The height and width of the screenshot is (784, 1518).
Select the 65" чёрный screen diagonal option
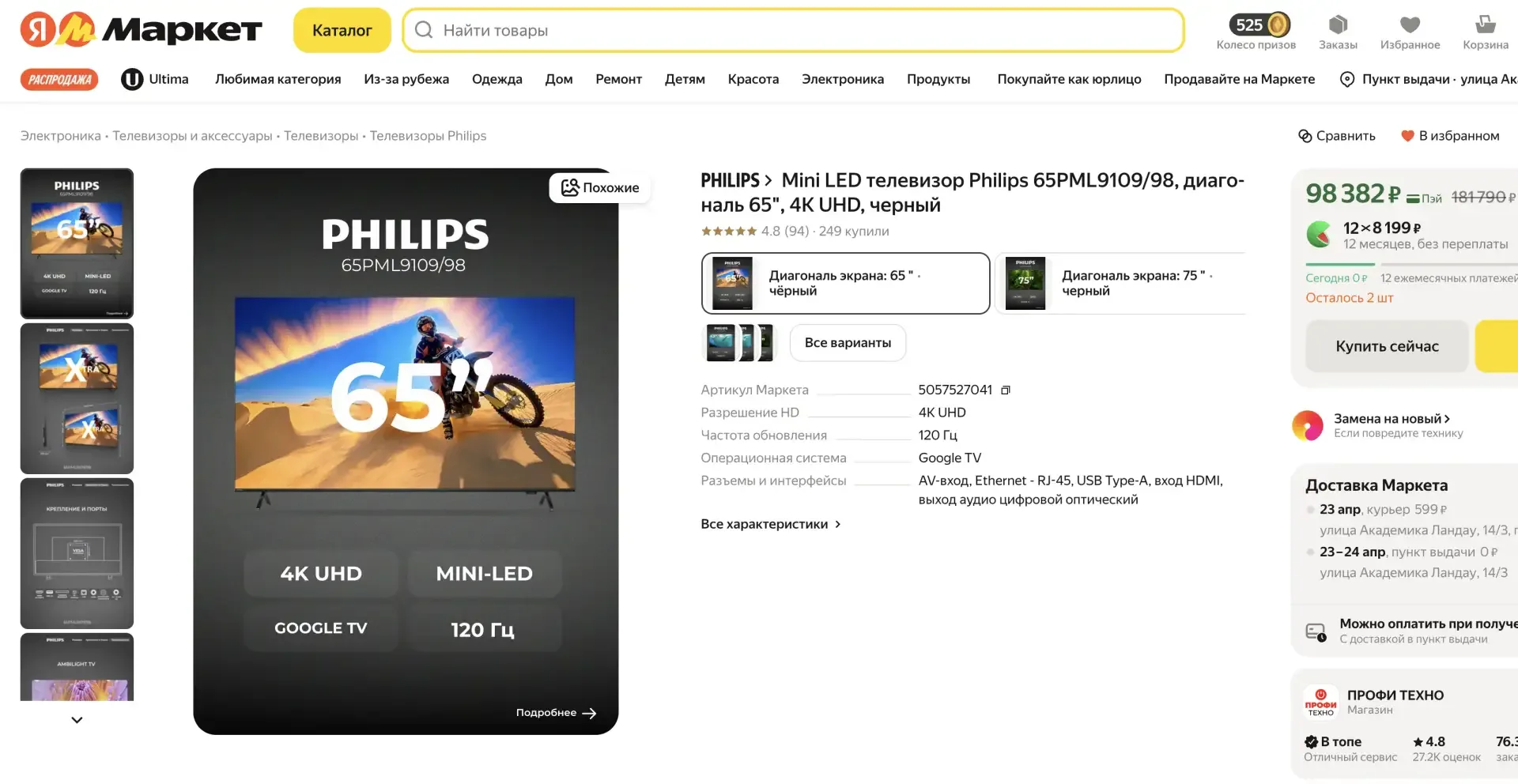tap(845, 283)
